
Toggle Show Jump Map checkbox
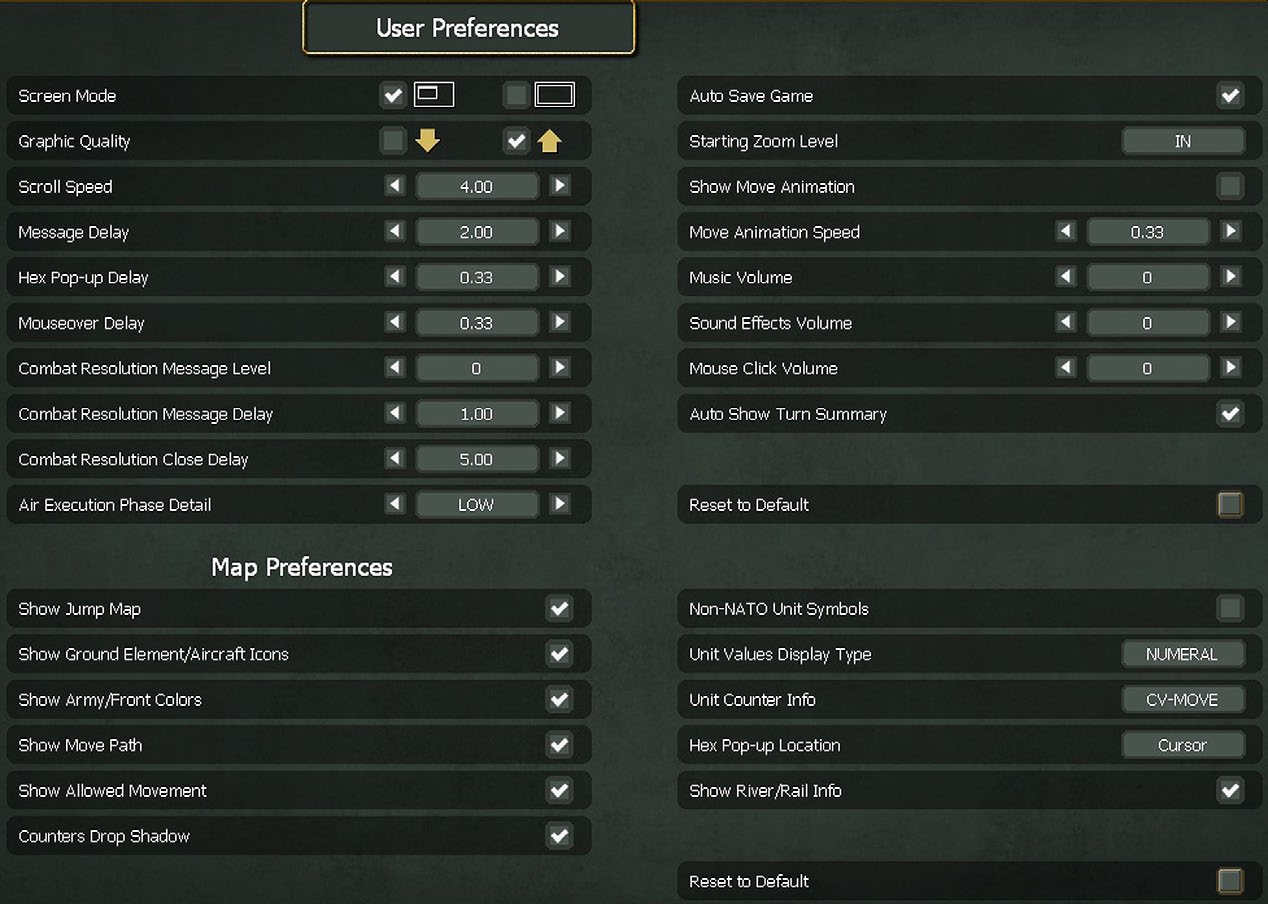[559, 609]
